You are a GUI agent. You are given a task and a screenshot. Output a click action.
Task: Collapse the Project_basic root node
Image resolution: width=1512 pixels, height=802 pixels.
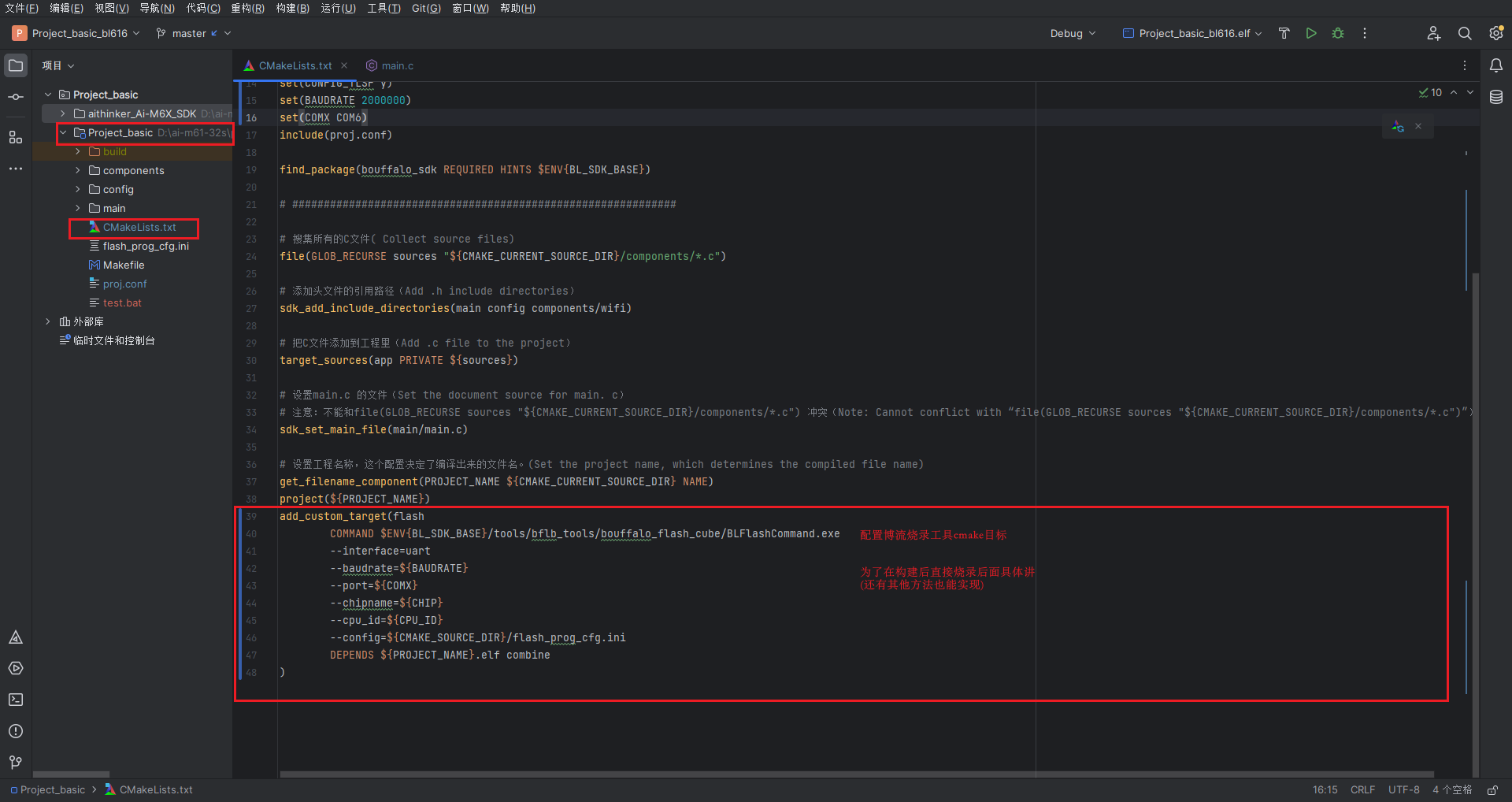48,95
